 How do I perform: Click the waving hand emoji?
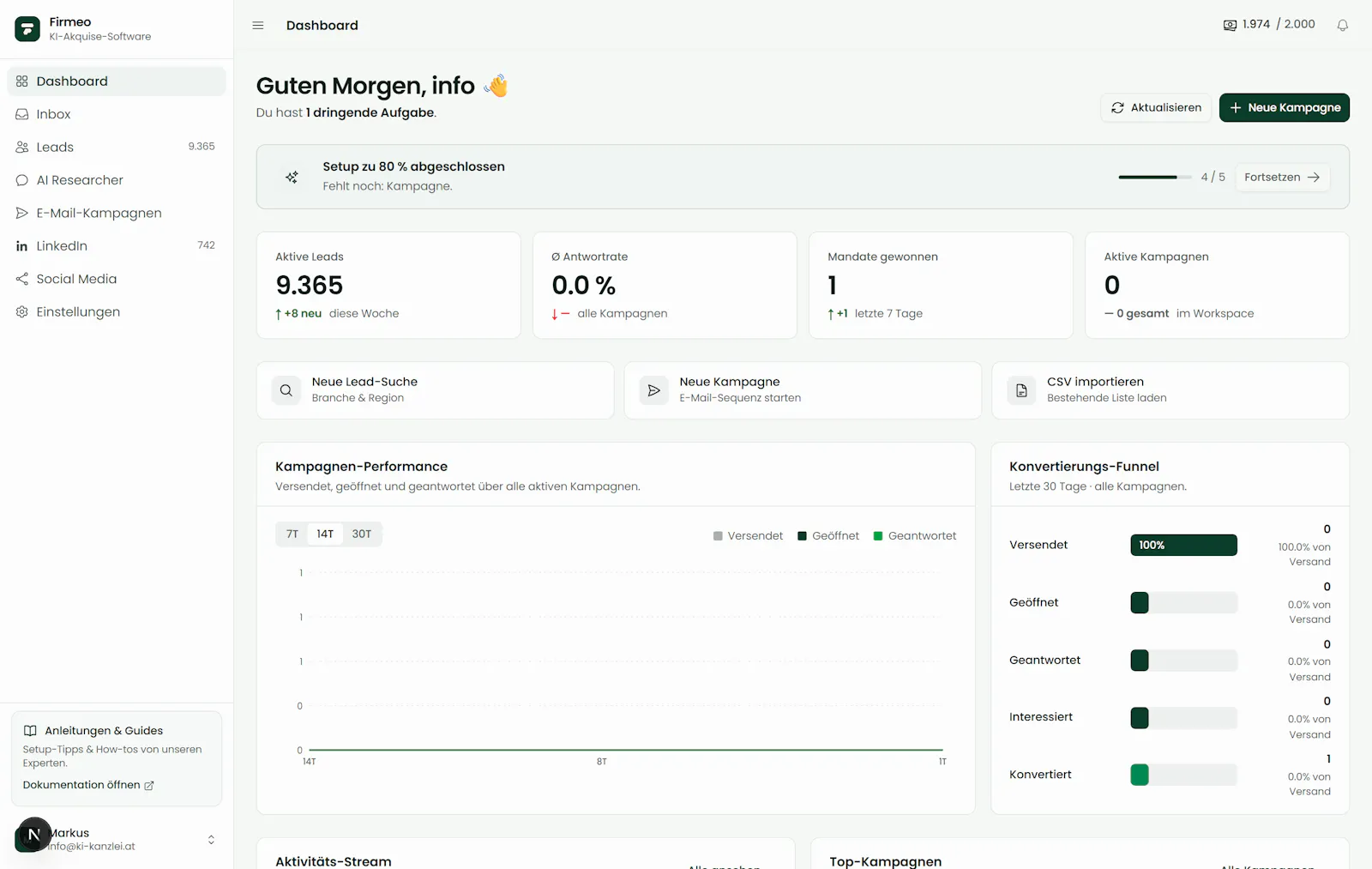click(496, 85)
